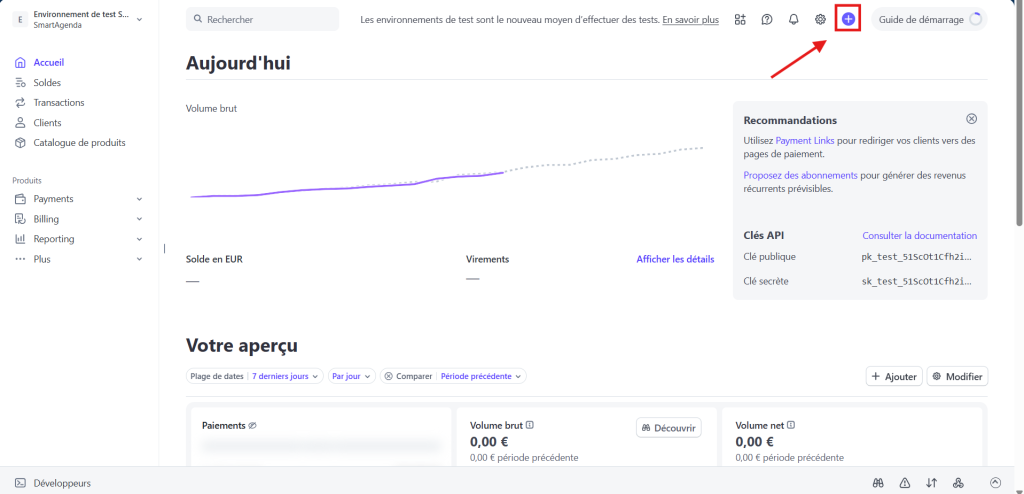Remove the Comparer filter with its x
This screenshot has height=494, width=1024.
click(x=388, y=376)
